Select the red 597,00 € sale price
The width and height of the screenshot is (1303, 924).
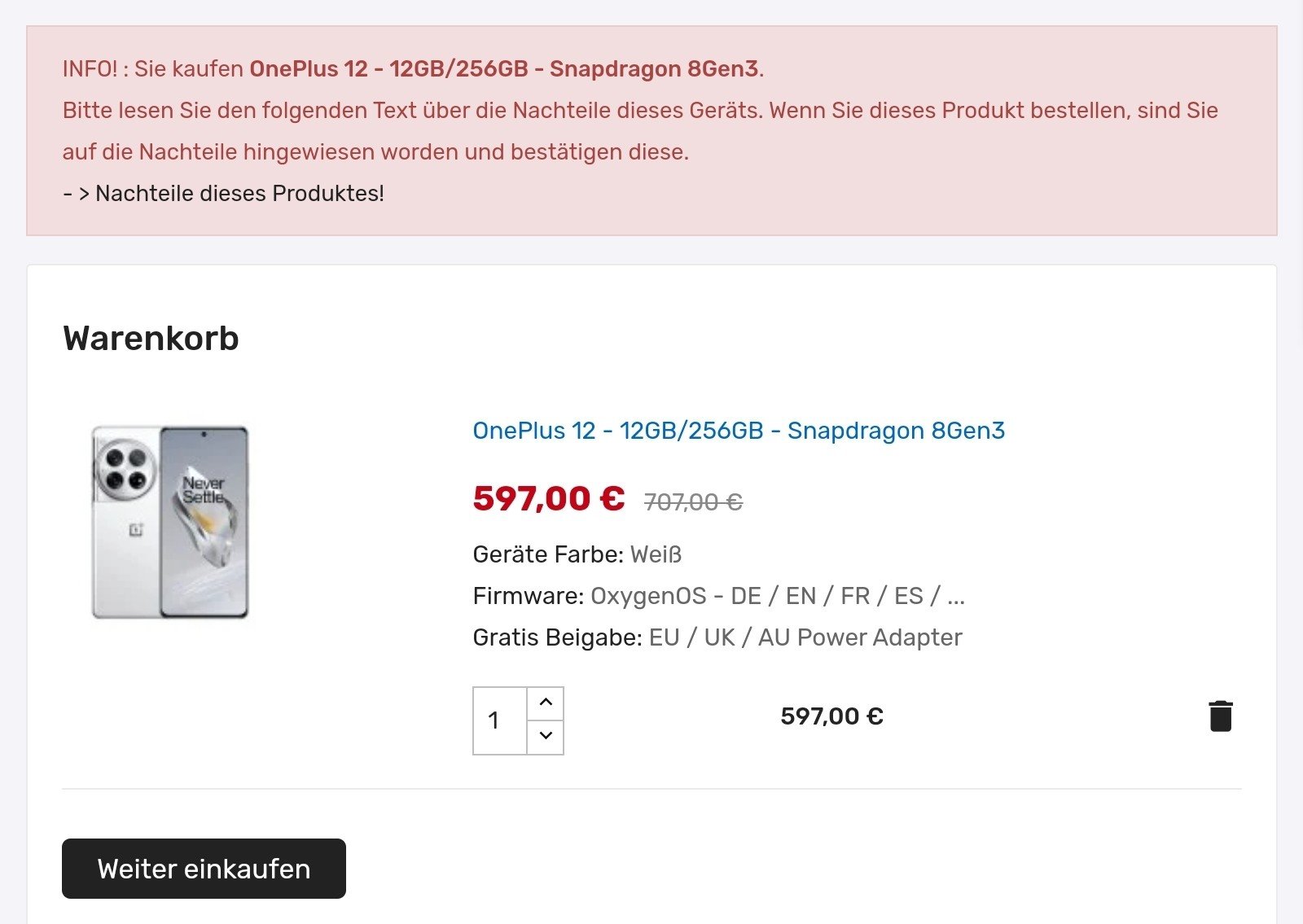click(549, 498)
